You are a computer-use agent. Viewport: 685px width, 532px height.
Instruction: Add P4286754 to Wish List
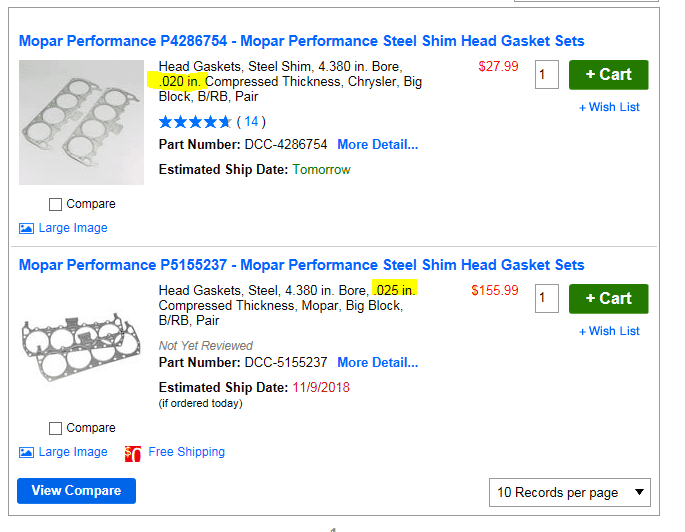click(609, 107)
